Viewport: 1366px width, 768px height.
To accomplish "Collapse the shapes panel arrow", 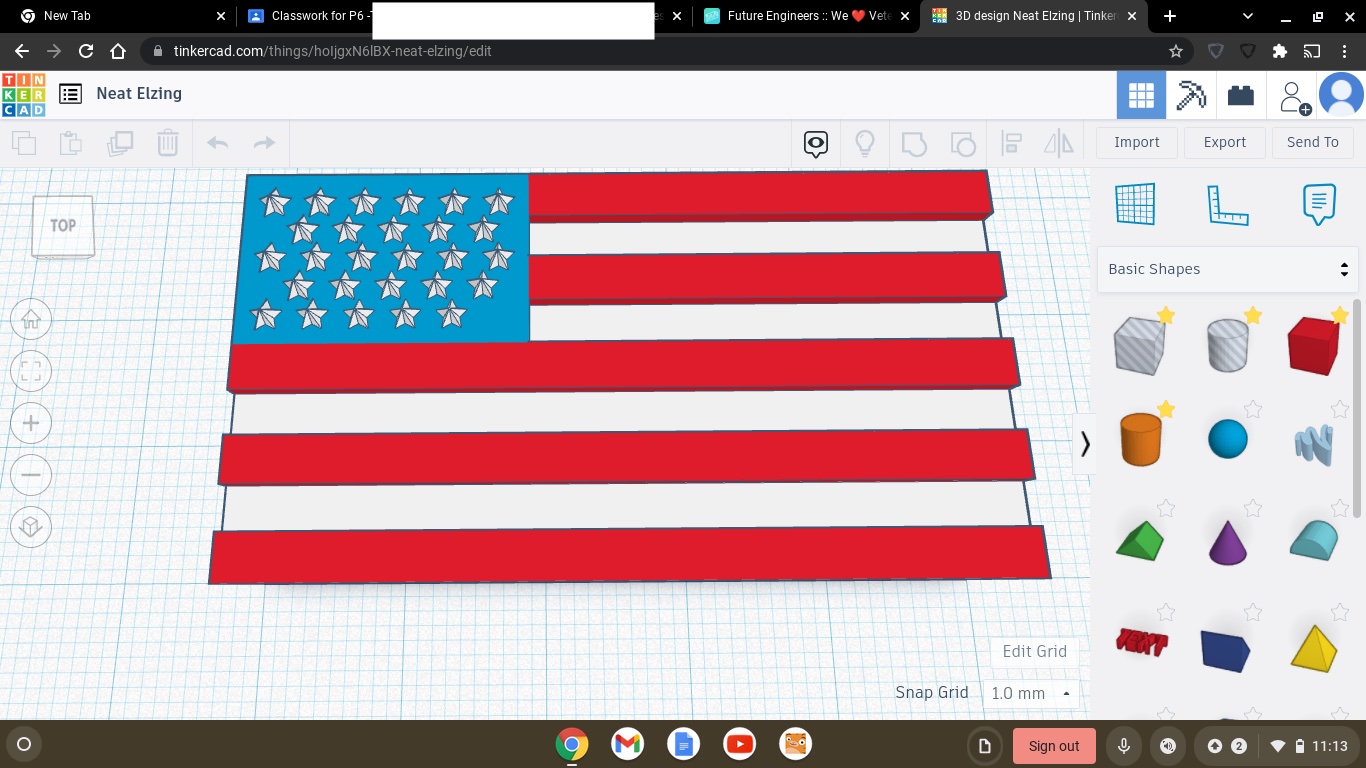I will tap(1085, 443).
